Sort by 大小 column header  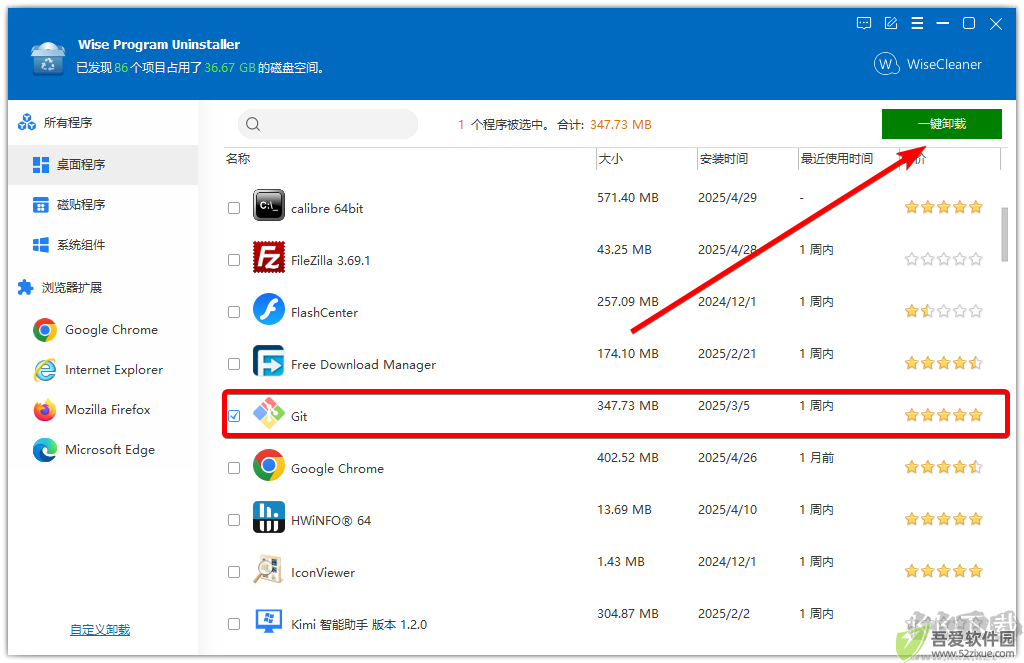point(611,159)
